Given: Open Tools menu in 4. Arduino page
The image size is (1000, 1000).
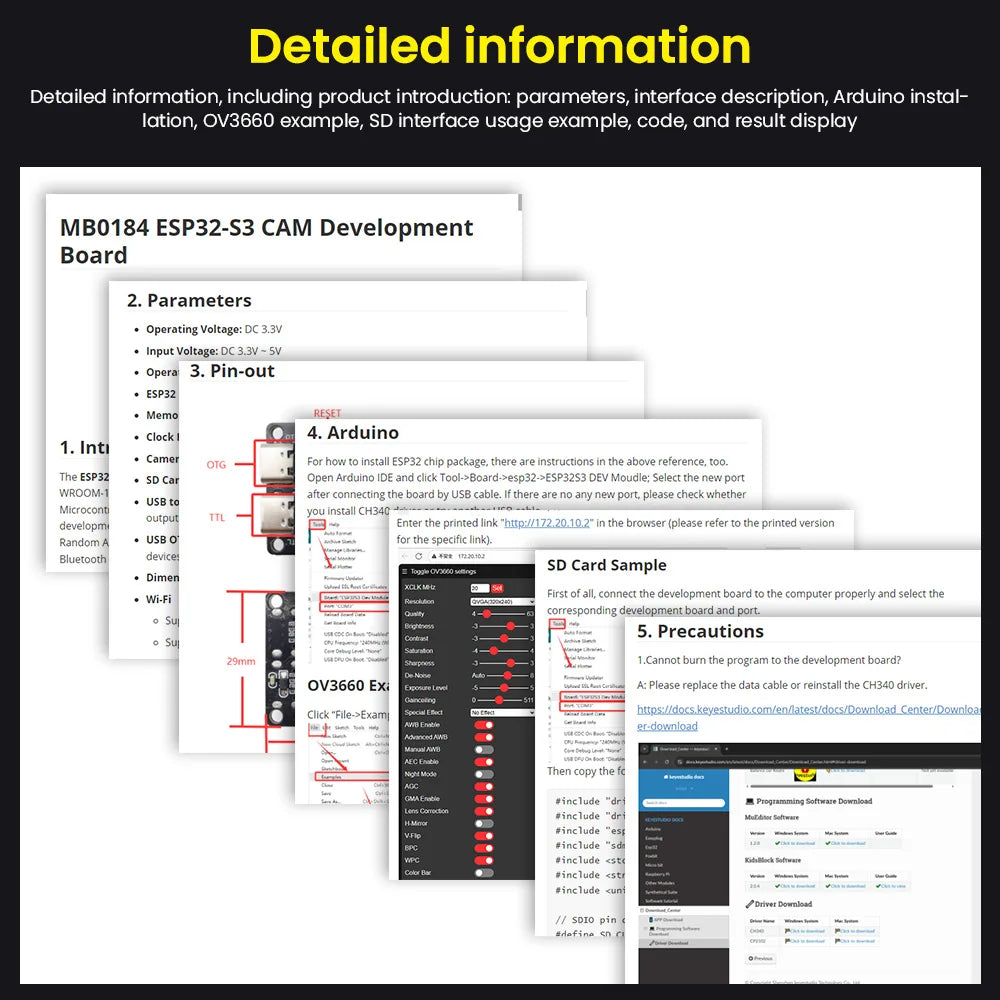Looking at the screenshot, I should 317,525.
